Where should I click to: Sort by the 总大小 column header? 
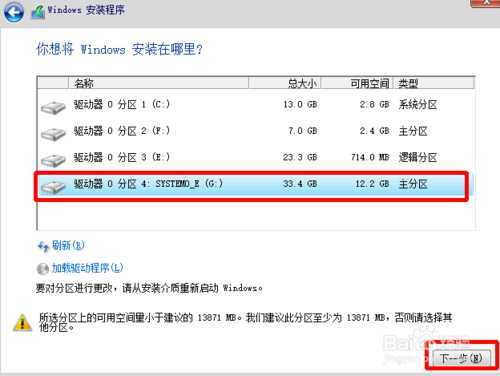(284, 83)
